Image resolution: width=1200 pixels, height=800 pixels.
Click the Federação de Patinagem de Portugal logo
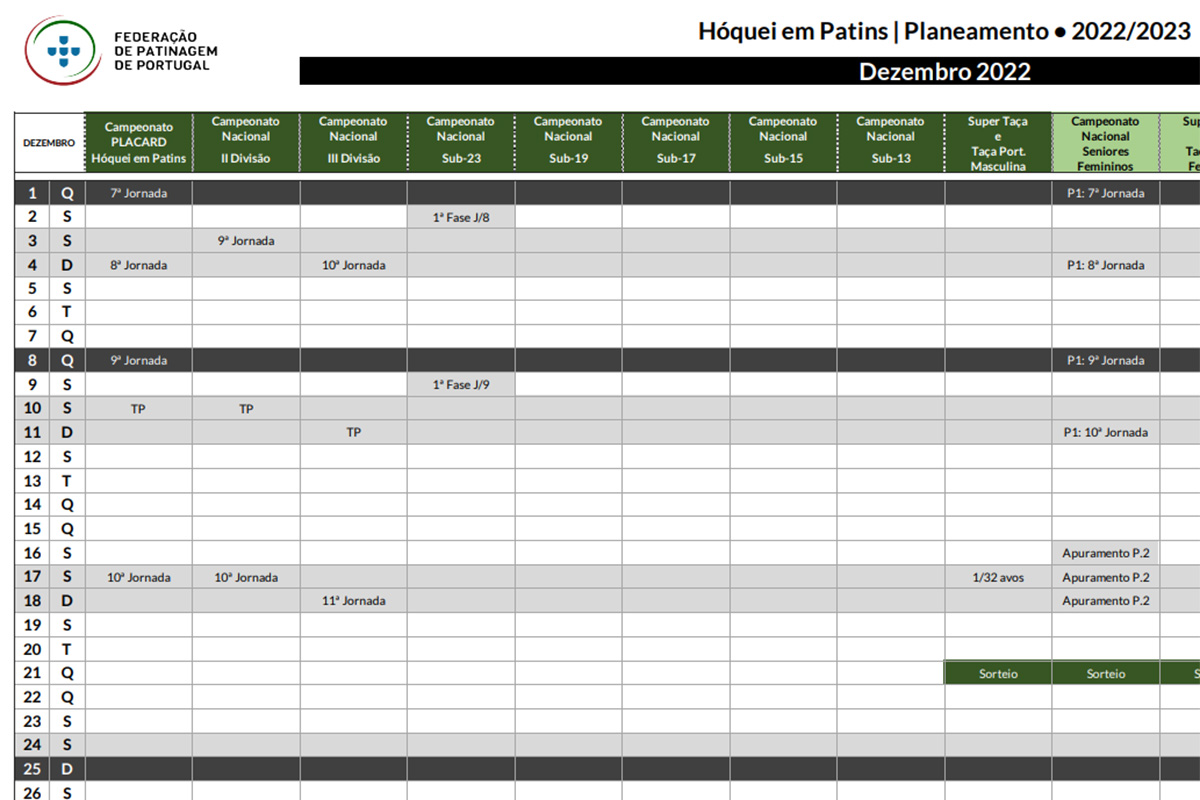coord(121,50)
